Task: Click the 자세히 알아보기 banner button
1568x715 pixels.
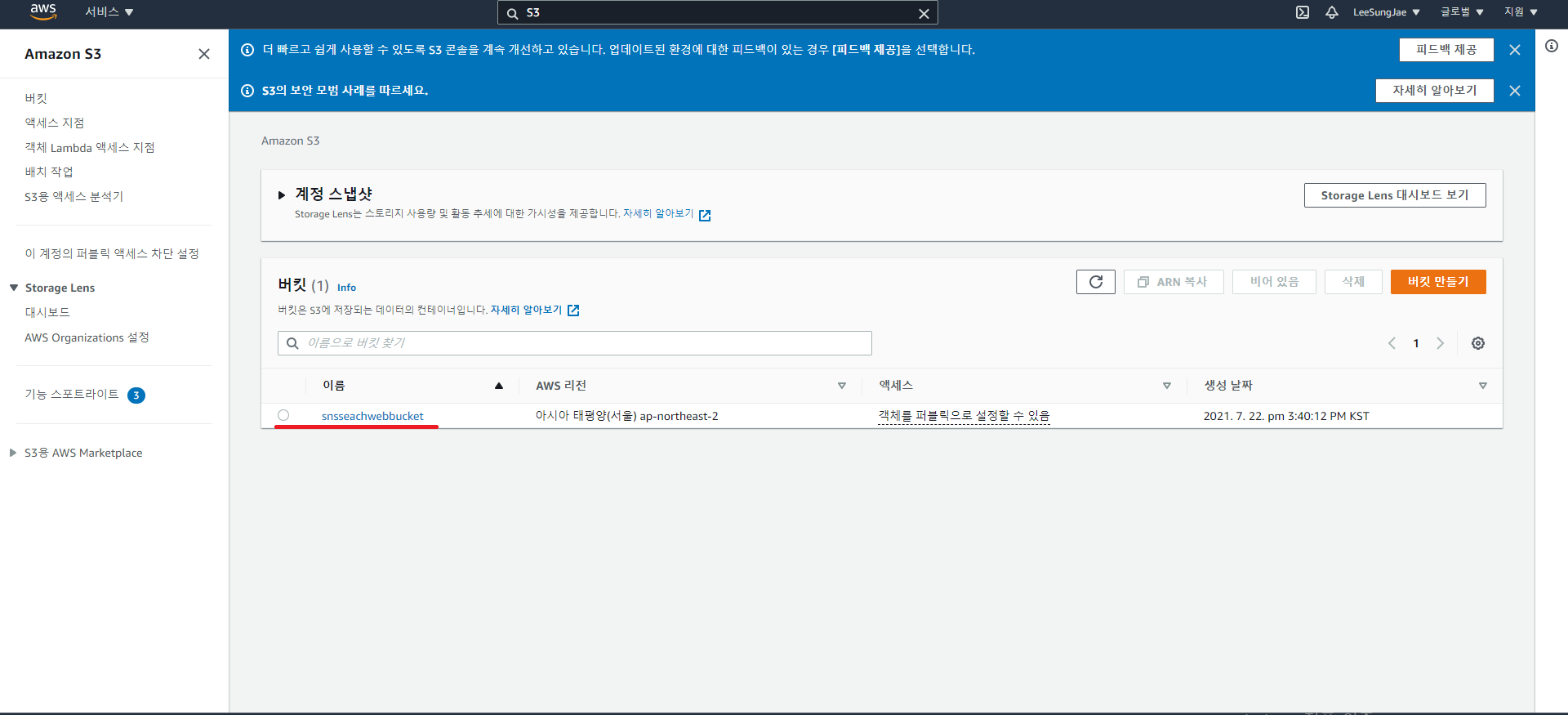Action: click(1435, 91)
